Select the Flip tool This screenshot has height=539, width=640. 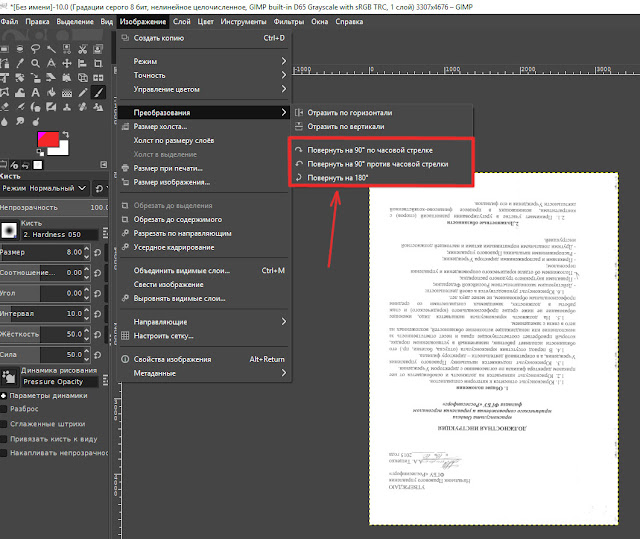click(98, 78)
